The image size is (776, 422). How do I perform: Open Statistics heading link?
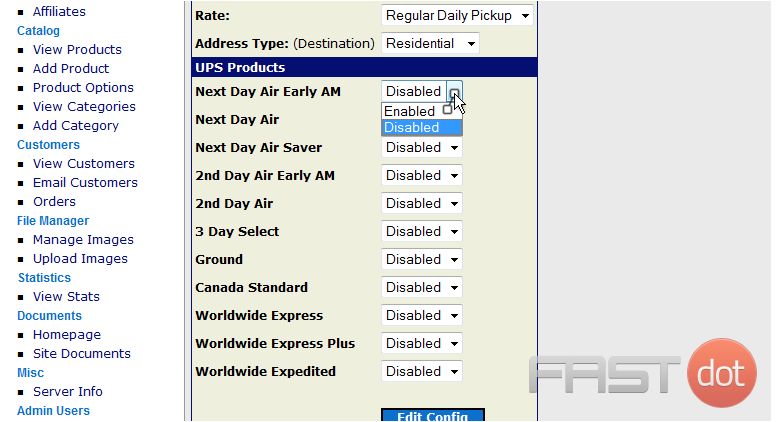pyautogui.click(x=44, y=278)
